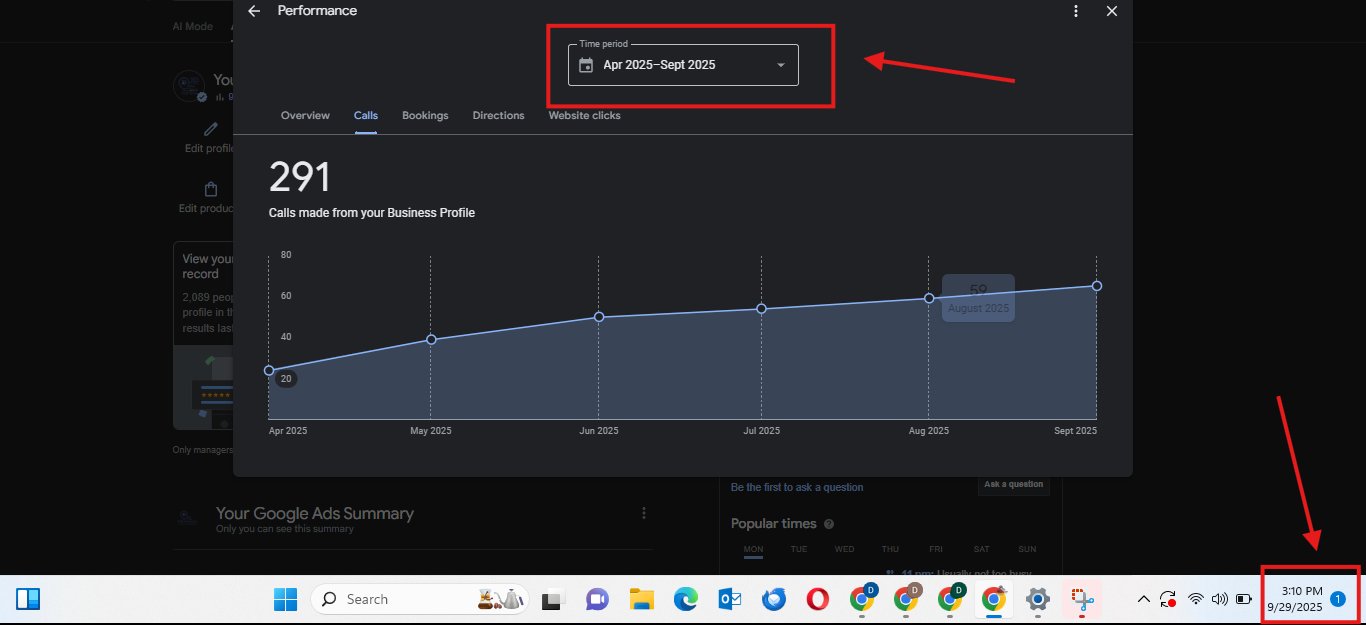Click the taskbar Search box
Screen dimensions: 1366x625
[x=421, y=599]
